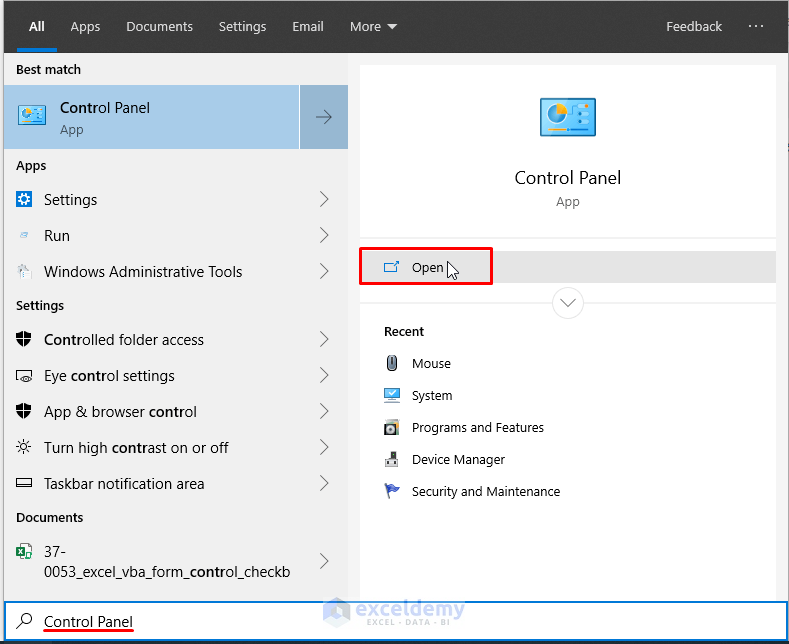The height and width of the screenshot is (644, 789).
Task: Expand Taskbar notification area chevron
Action: point(324,483)
